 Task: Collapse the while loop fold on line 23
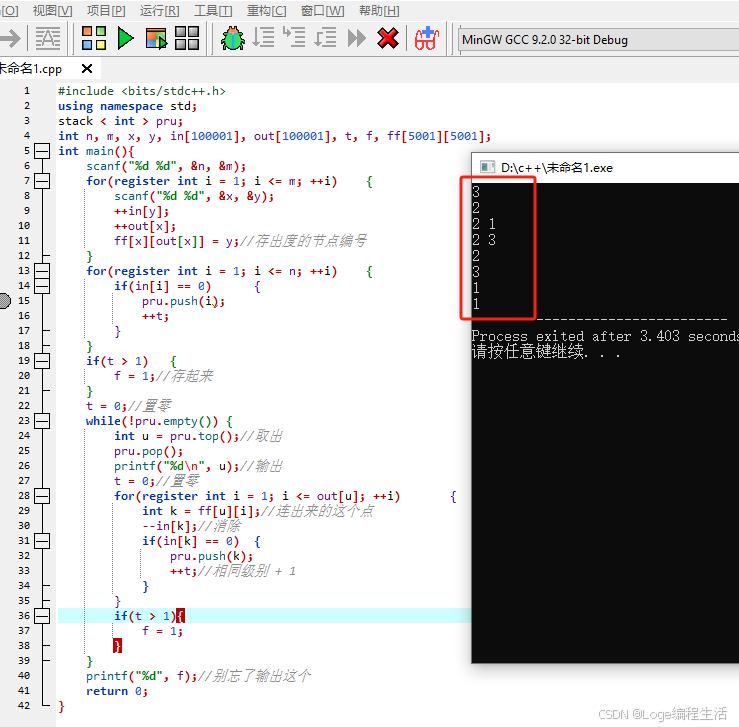click(x=42, y=421)
